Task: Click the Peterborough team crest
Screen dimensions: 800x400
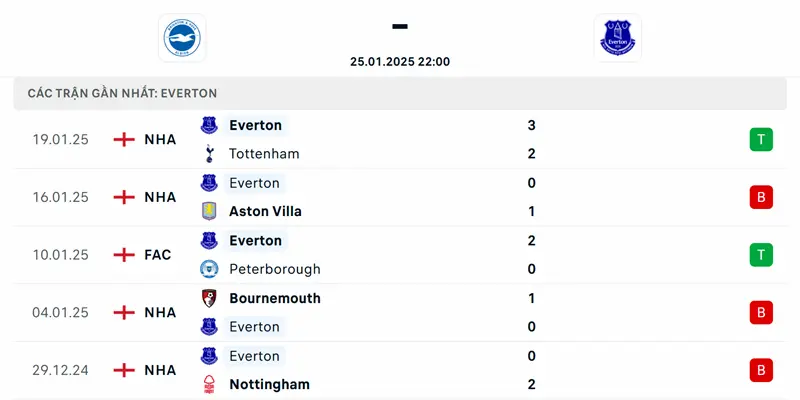Action: click(x=209, y=269)
